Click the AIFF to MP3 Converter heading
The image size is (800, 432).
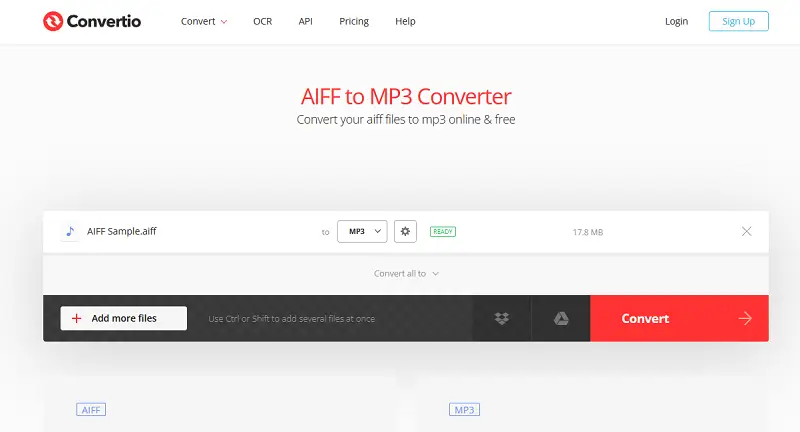pyautogui.click(x=406, y=96)
